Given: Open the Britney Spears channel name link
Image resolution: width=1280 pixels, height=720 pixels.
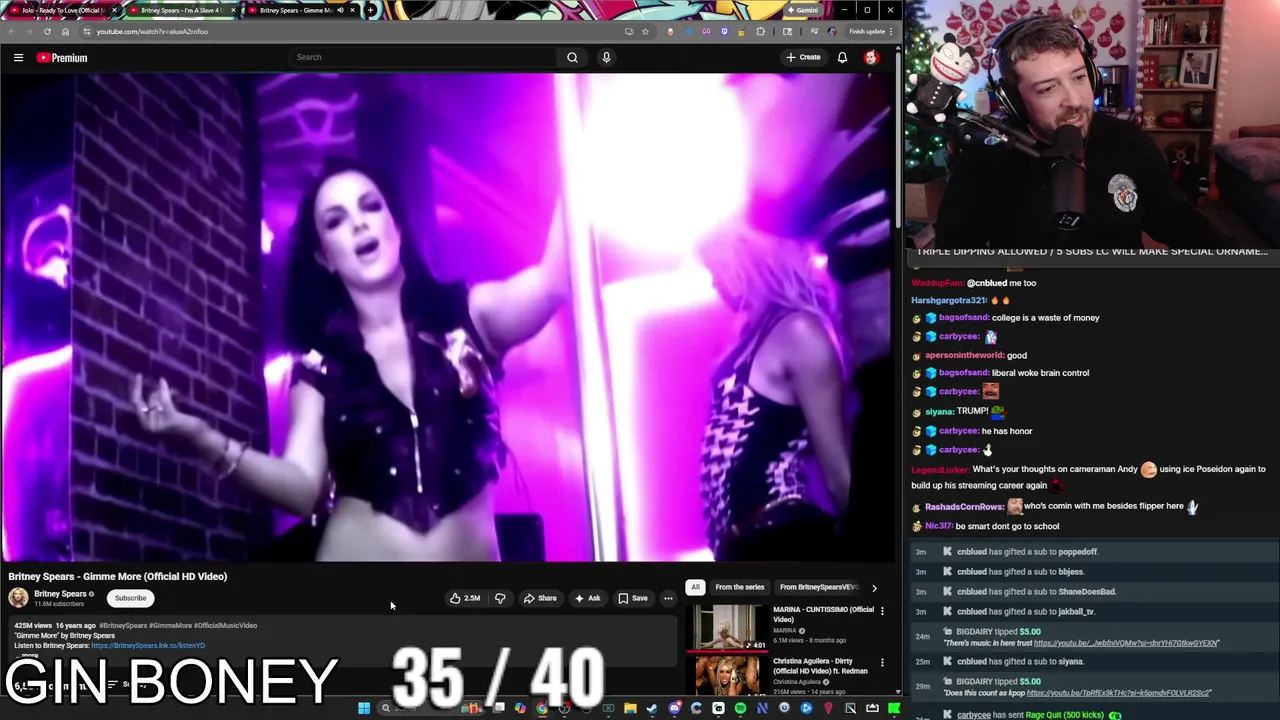Looking at the screenshot, I should pyautogui.click(x=60, y=594).
